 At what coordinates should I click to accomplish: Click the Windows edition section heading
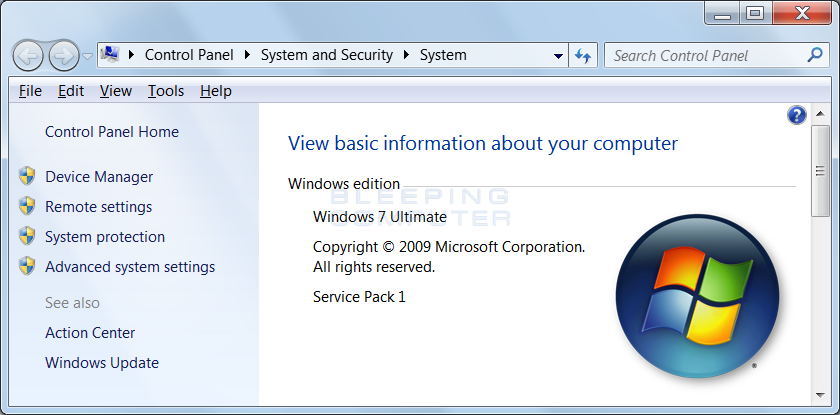(x=344, y=184)
